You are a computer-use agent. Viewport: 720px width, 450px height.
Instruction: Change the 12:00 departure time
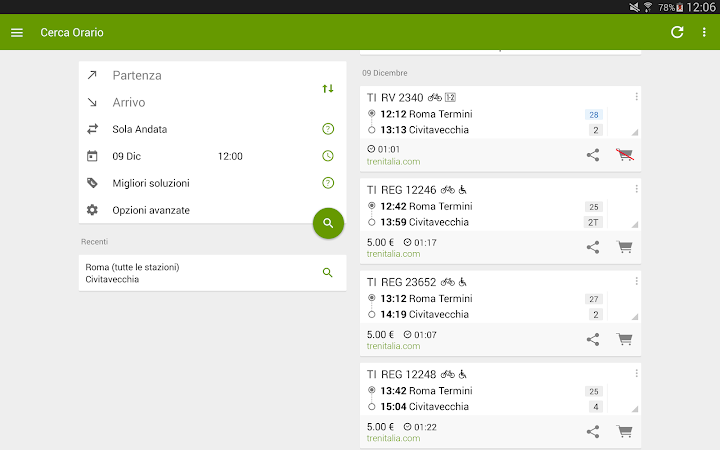[230, 156]
